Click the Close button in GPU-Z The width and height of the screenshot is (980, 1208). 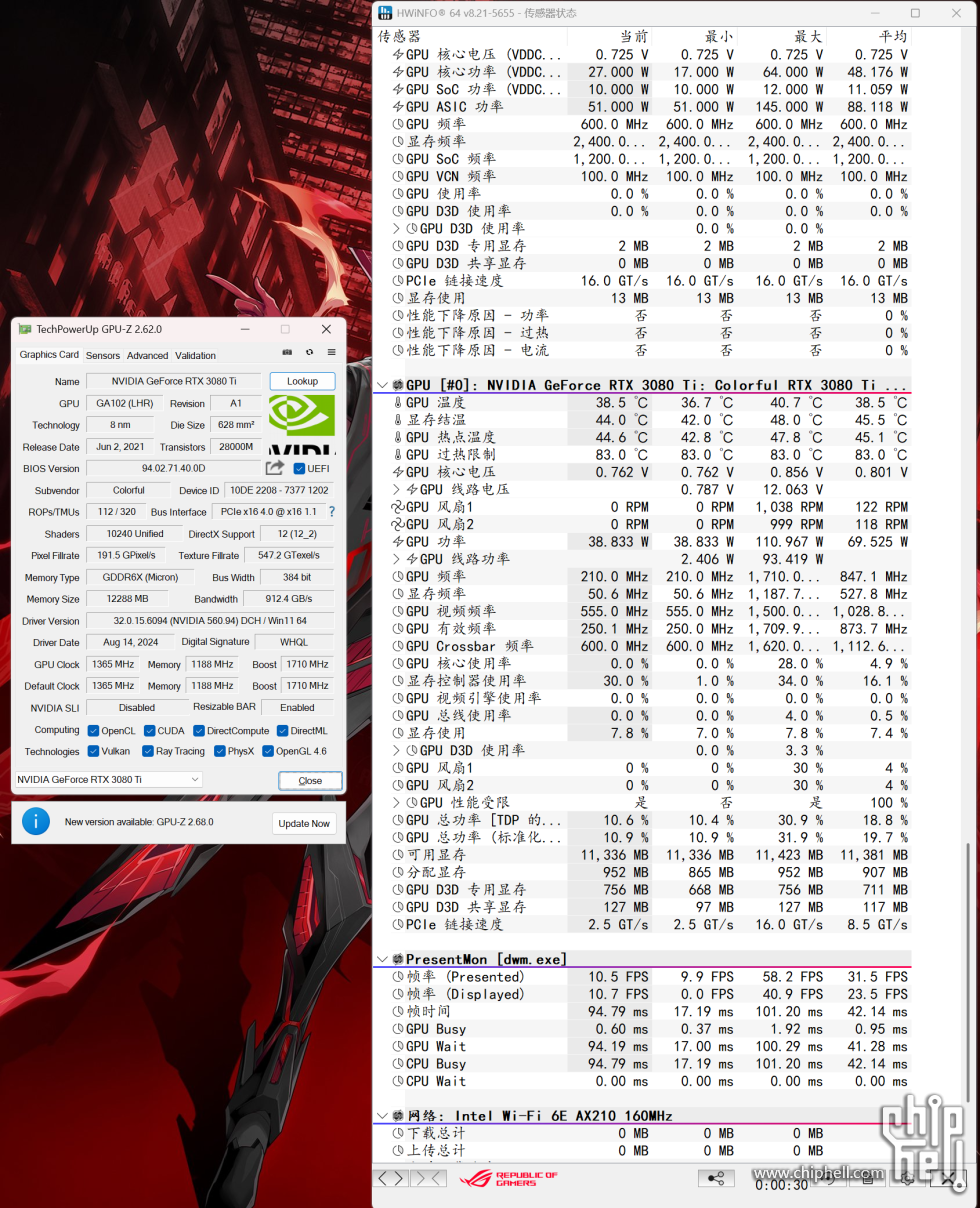310,780
